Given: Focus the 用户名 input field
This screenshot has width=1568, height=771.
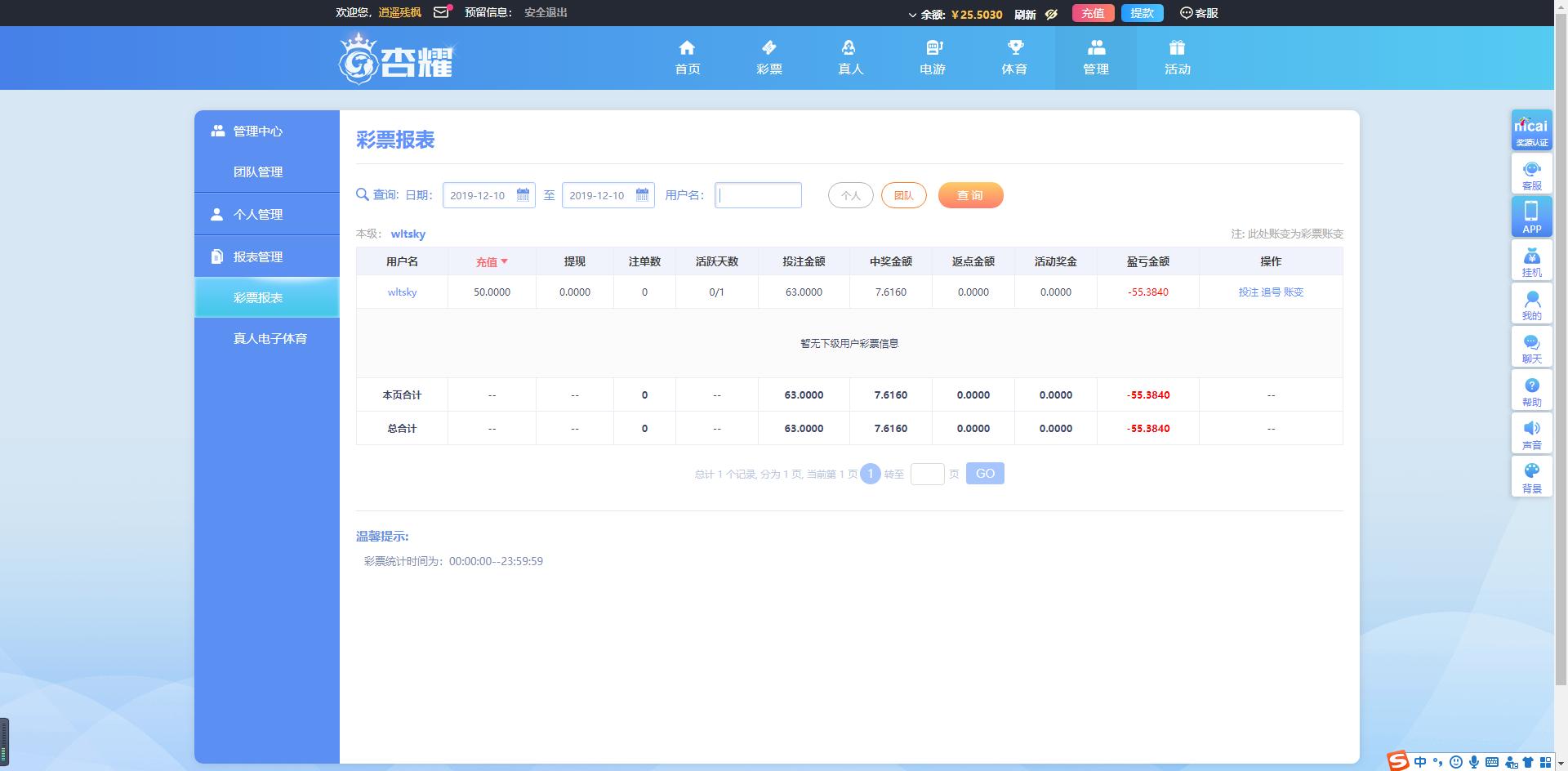Looking at the screenshot, I should [x=758, y=195].
